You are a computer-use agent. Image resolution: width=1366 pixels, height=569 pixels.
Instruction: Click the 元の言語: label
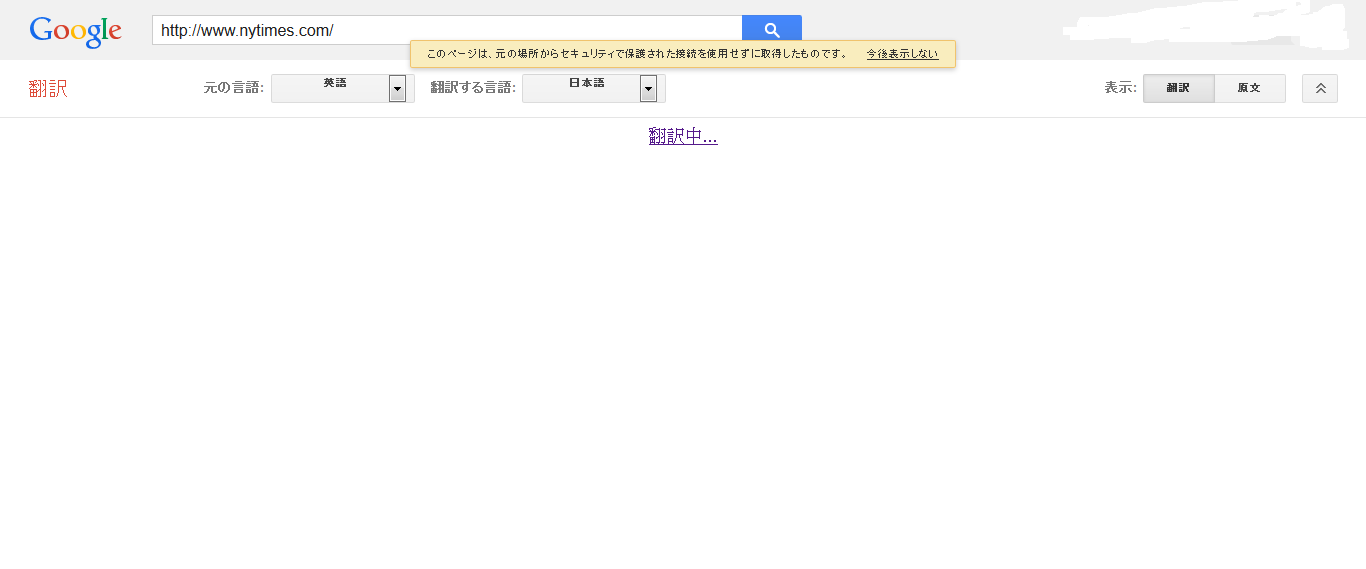pos(234,88)
